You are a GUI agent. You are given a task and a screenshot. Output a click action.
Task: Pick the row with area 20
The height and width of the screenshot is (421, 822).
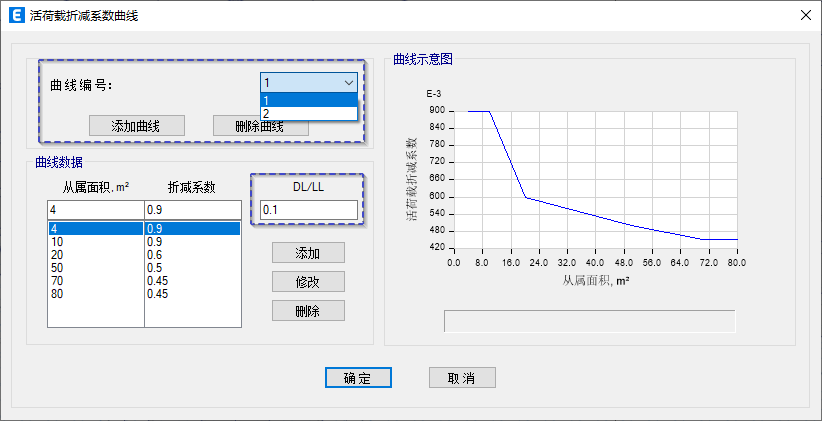pos(95,255)
